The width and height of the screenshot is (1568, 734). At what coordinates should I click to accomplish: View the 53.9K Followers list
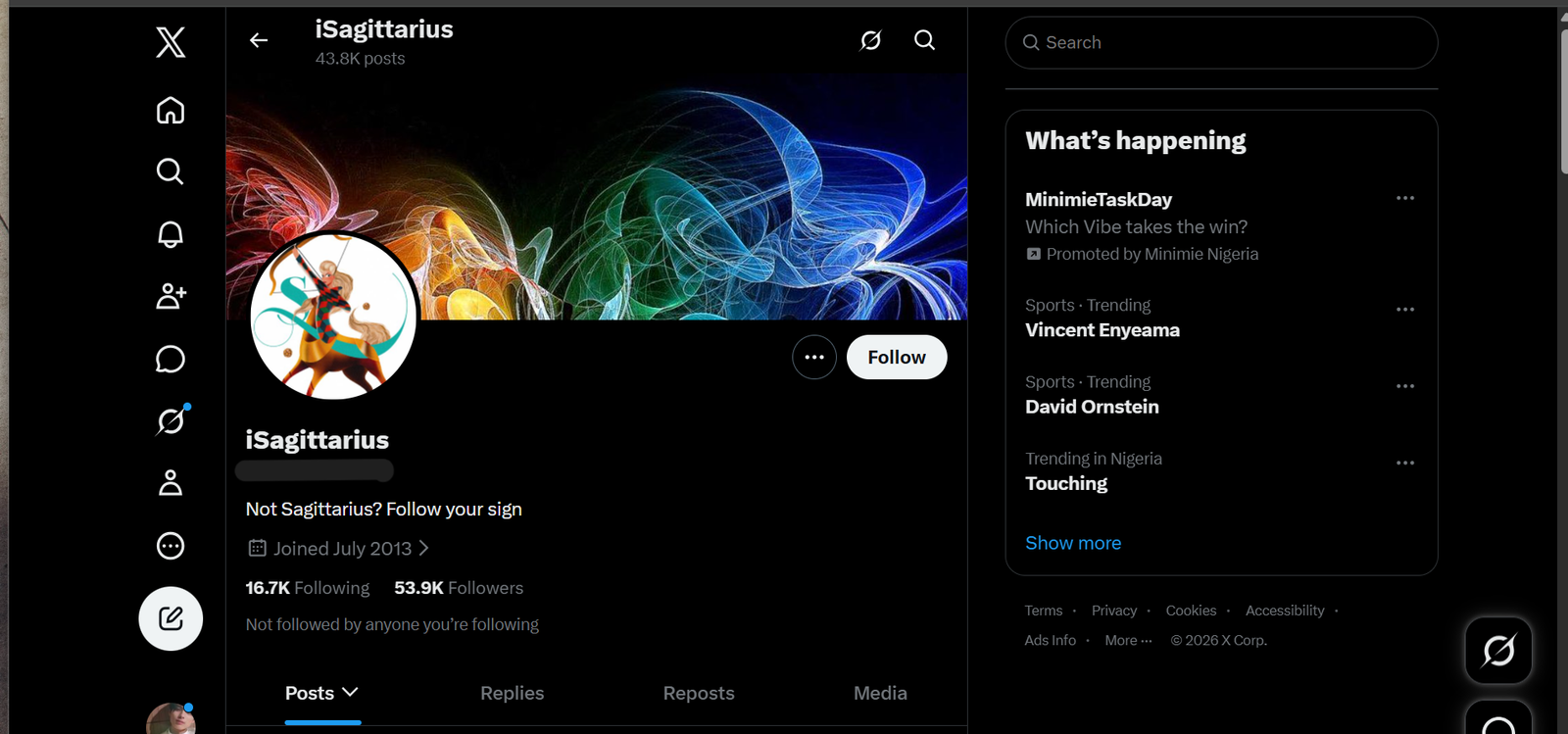tap(459, 588)
